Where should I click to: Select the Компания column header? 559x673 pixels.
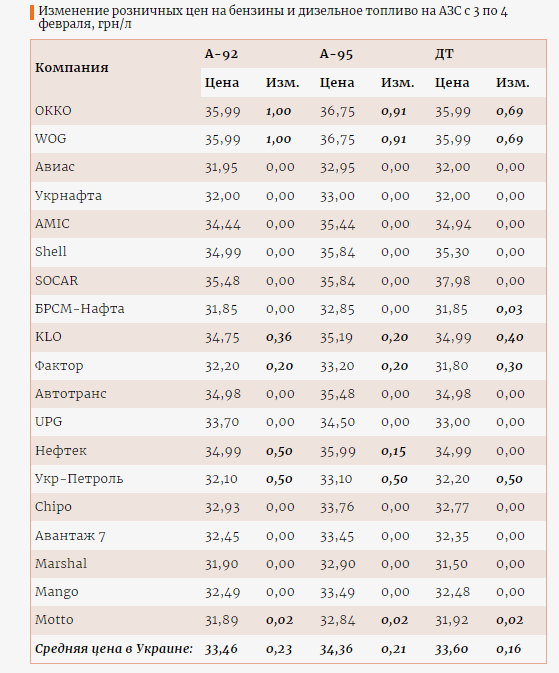(72, 68)
